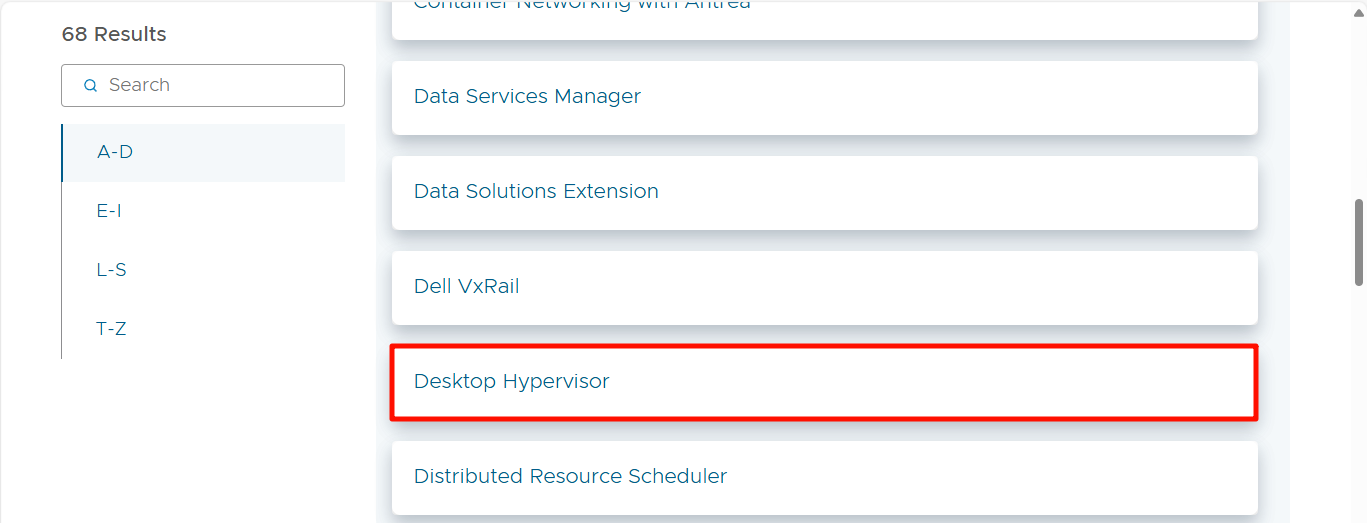This screenshot has width=1367, height=523.
Task: Open the Dell VxRail product link
Action: 466,287
